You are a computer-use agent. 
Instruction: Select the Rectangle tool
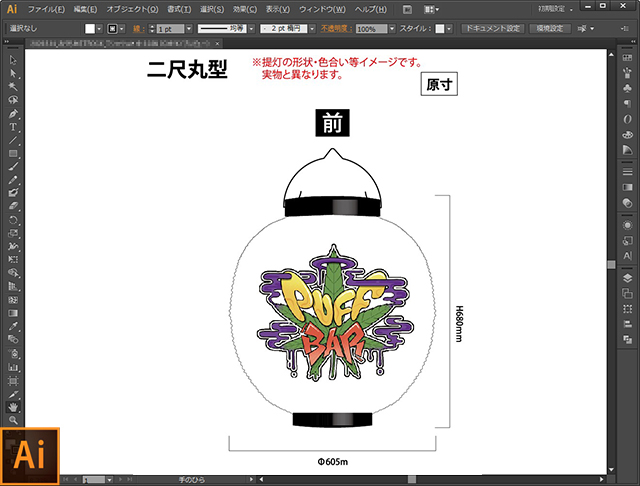[x=13, y=153]
